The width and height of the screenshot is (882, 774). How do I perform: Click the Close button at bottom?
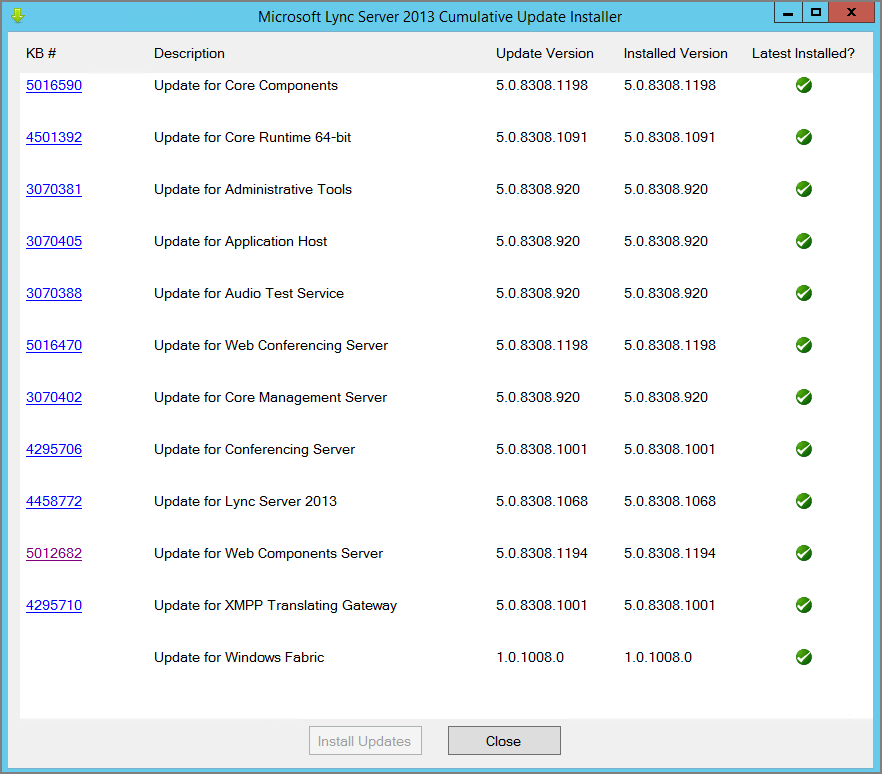504,741
